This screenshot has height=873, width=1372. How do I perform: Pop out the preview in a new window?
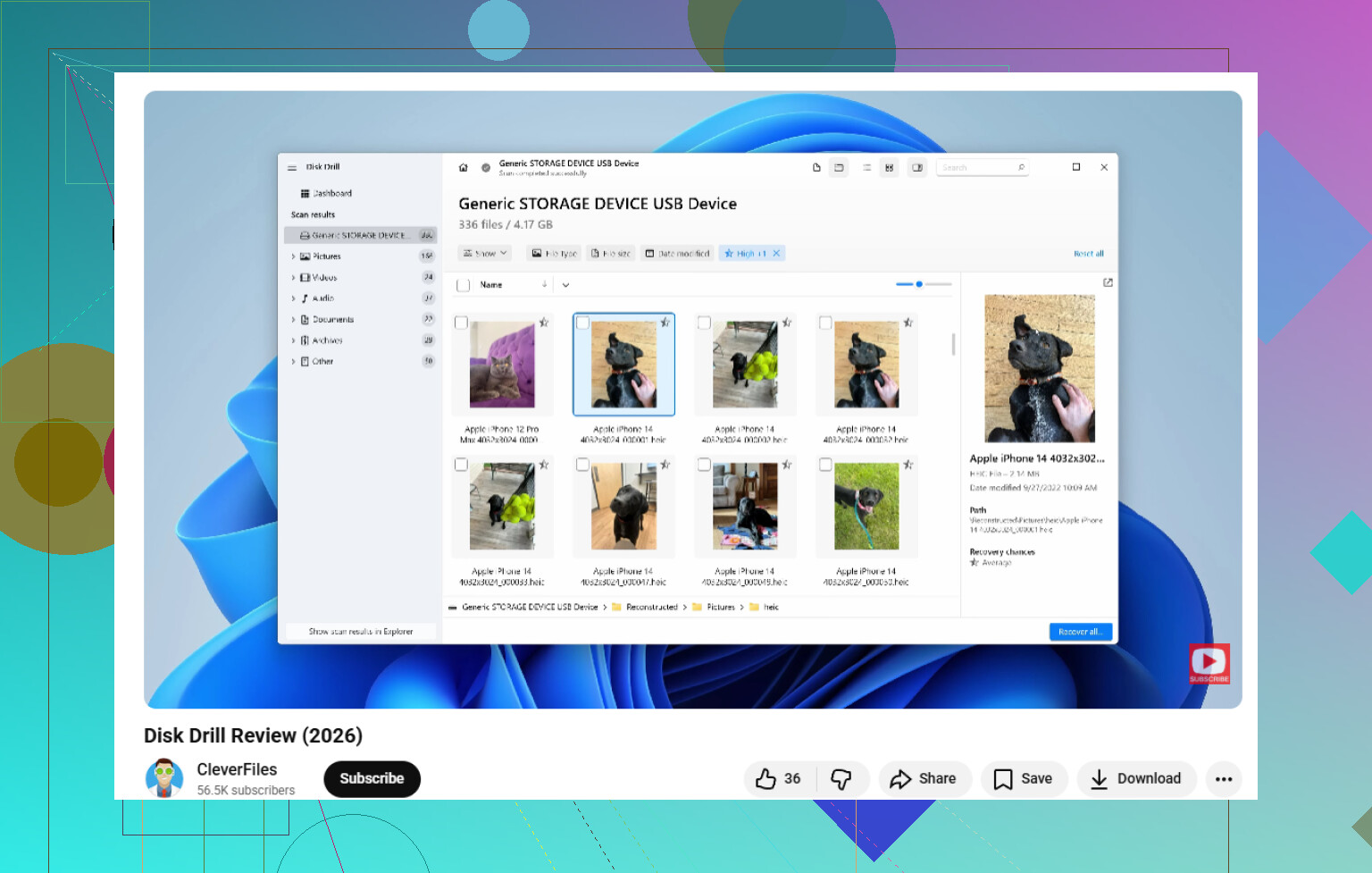point(1108,282)
